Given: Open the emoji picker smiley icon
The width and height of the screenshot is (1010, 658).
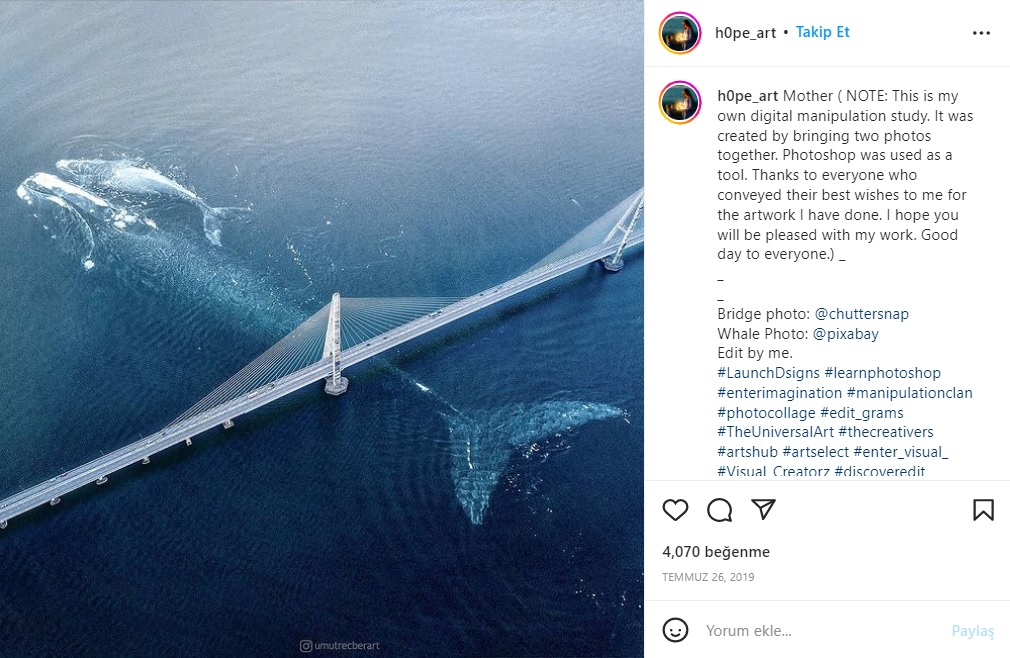Looking at the screenshot, I should point(676,630).
